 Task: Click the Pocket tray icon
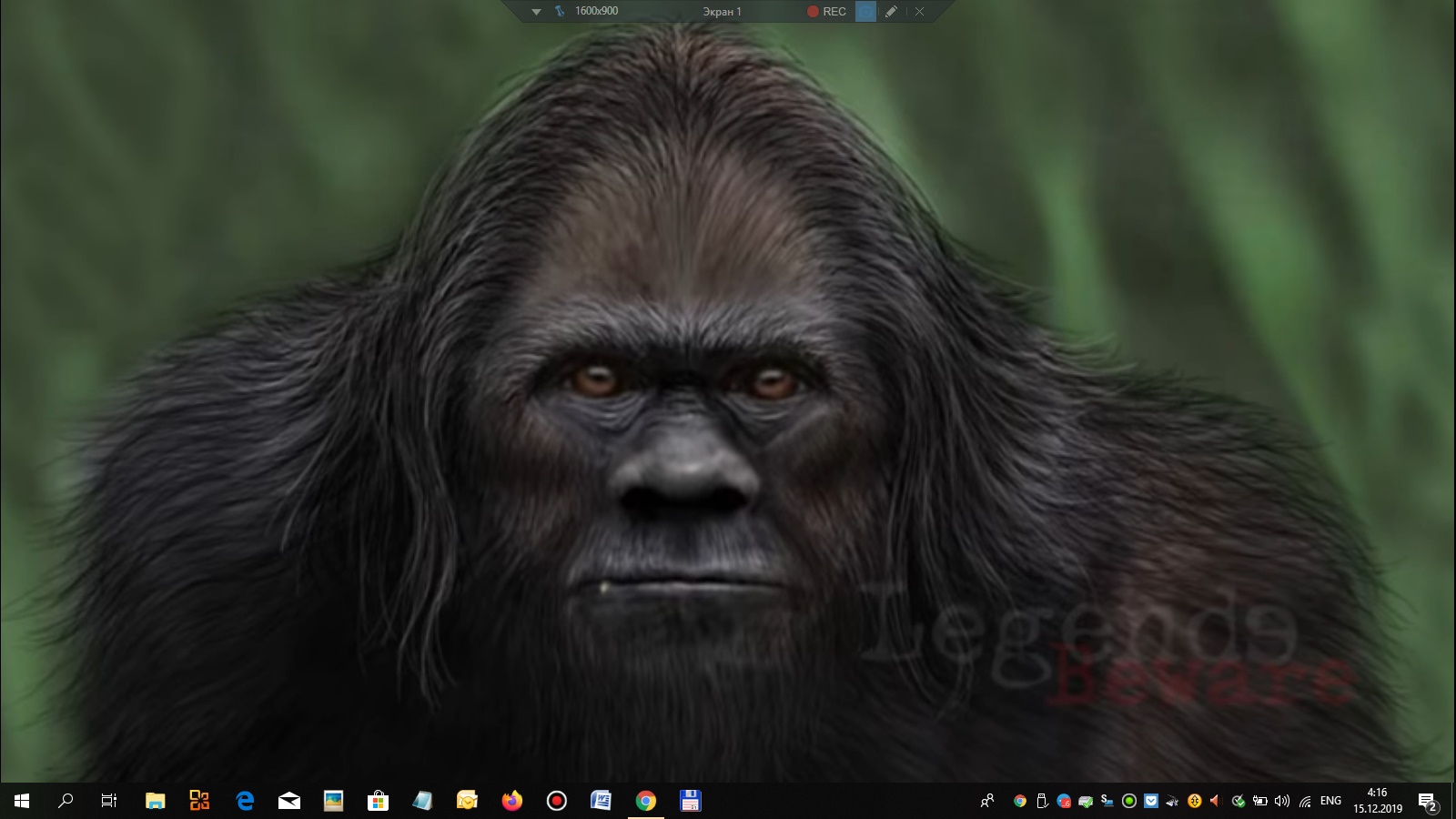(x=1151, y=801)
